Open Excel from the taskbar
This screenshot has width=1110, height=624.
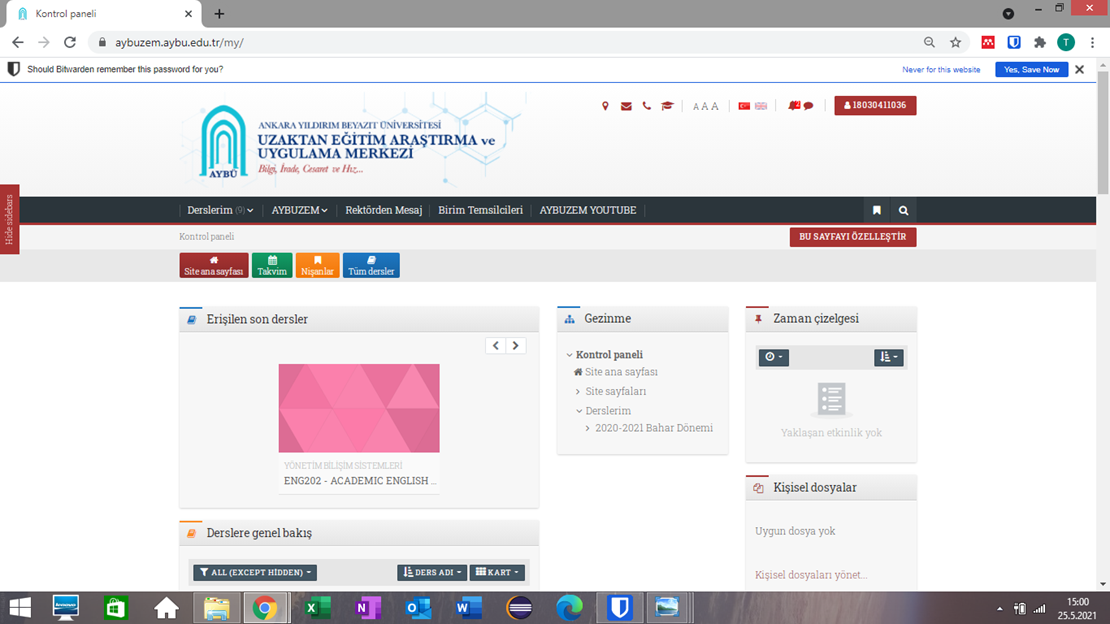(316, 608)
